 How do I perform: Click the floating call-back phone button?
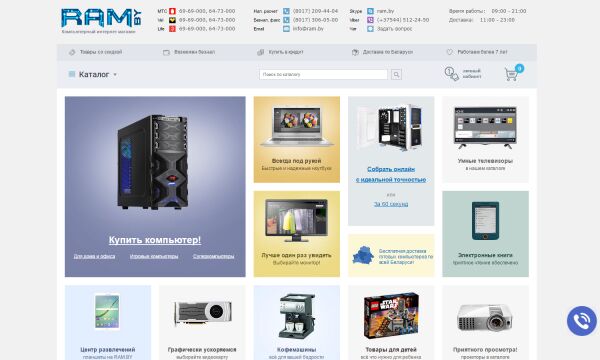[x=582, y=321]
